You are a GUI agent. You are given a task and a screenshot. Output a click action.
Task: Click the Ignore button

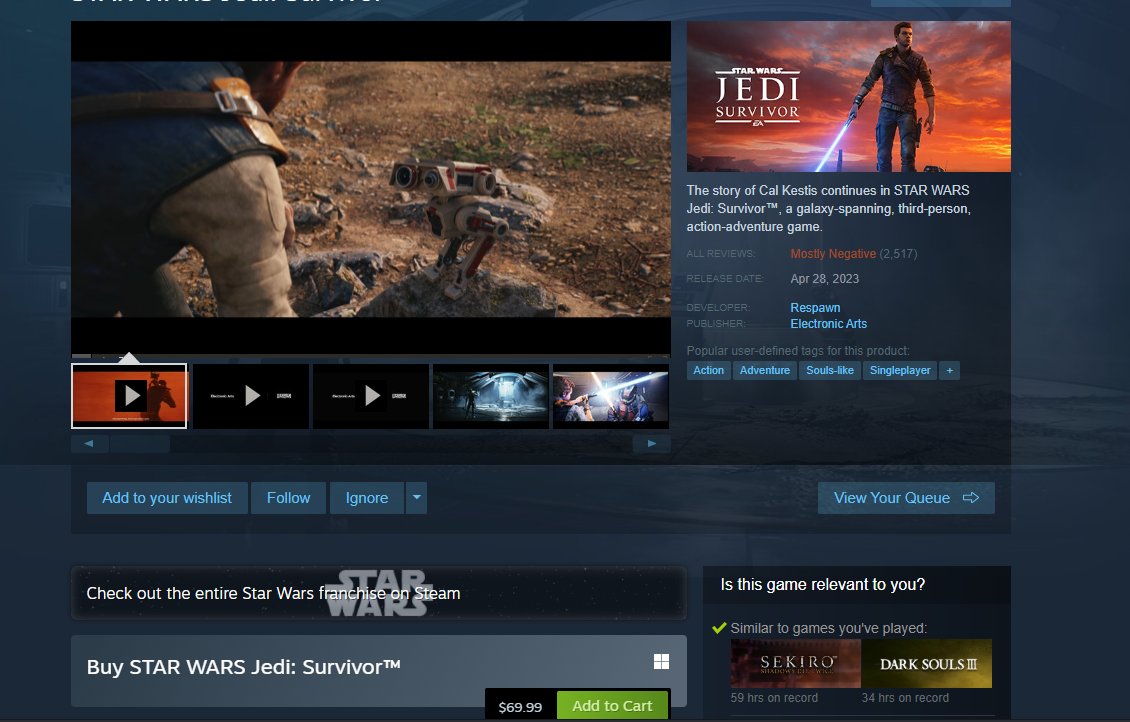click(x=367, y=498)
